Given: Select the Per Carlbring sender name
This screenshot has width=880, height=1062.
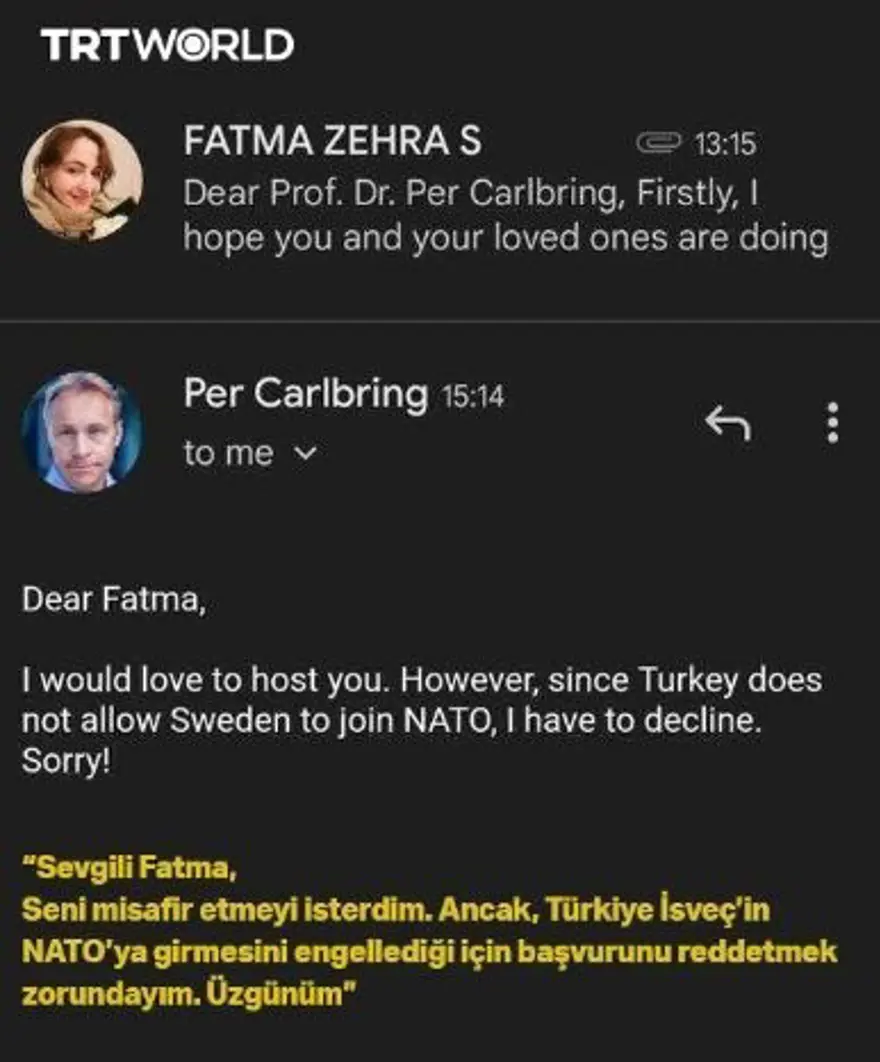Looking at the screenshot, I should (305, 395).
